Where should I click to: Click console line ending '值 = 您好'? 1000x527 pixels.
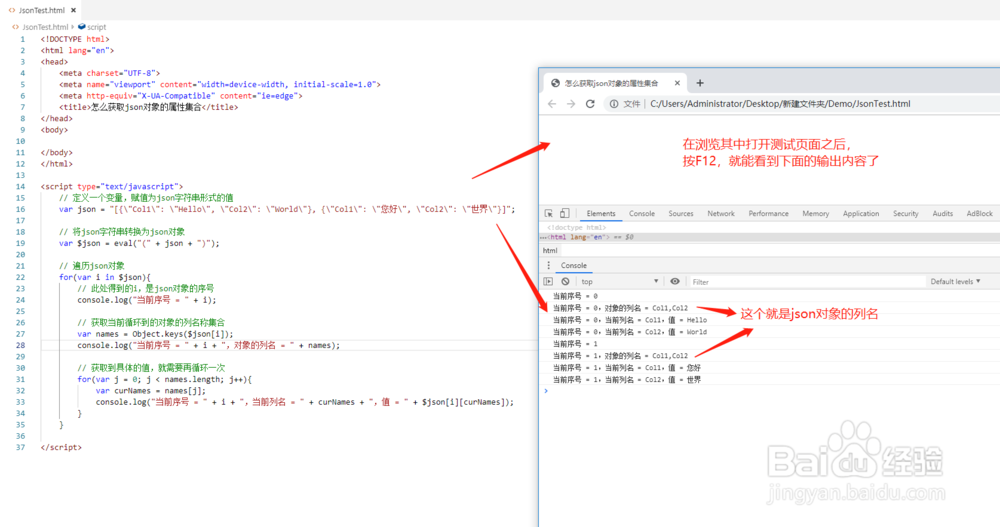[x=626, y=368]
